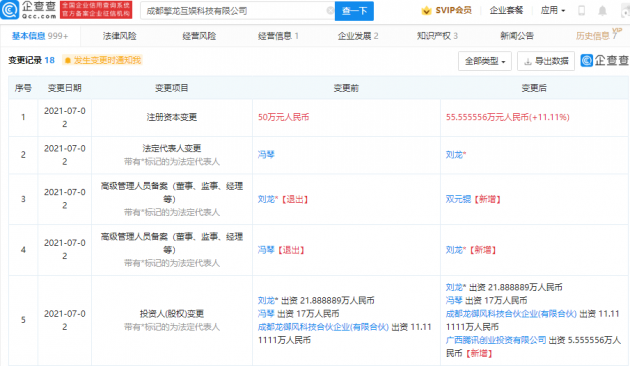Screen dimensions: 630x366
Task: Click the Qcc.com logo icon
Action: click(10, 10)
